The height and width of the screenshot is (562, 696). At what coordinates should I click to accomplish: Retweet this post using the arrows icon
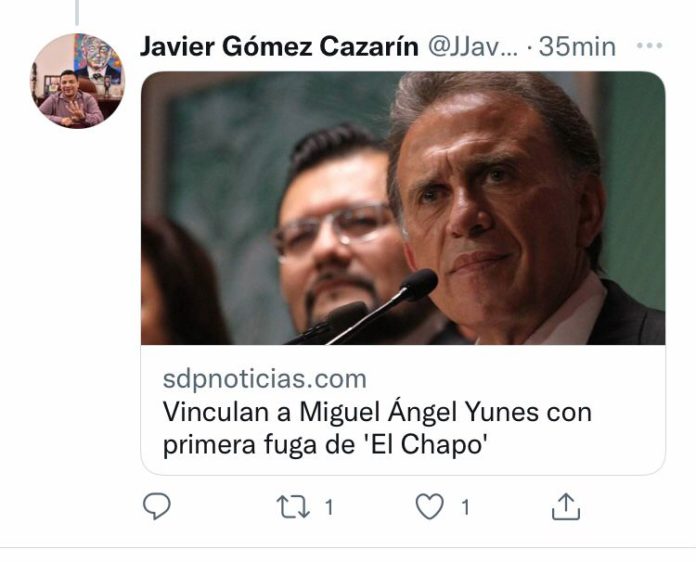293,507
